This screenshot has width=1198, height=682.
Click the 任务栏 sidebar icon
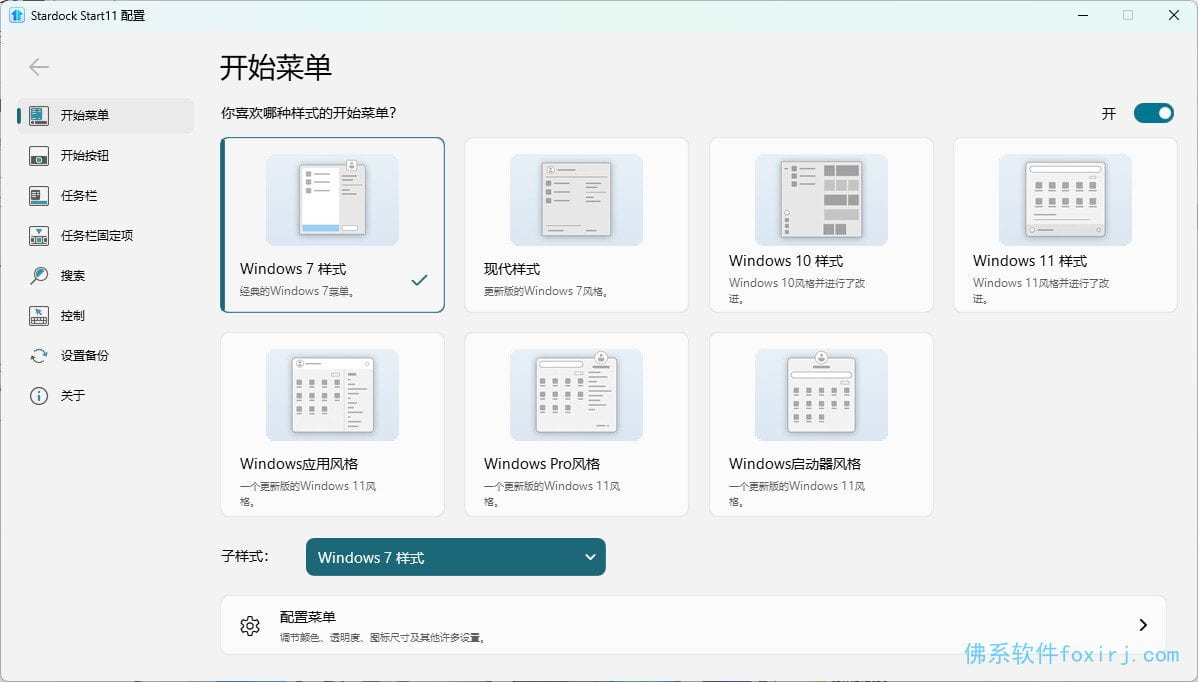39,196
